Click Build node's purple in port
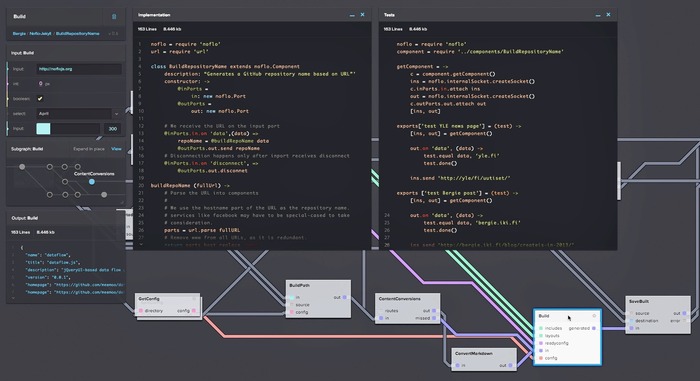 click(x=541, y=351)
